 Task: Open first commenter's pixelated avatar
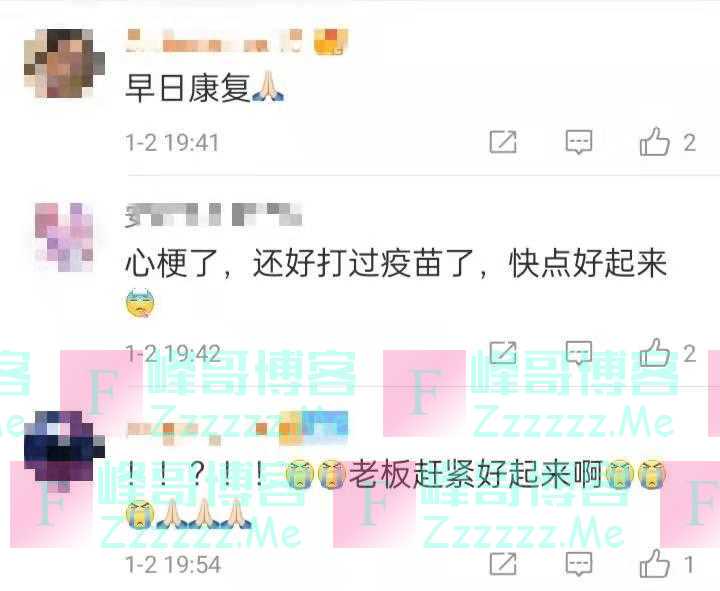[64, 63]
